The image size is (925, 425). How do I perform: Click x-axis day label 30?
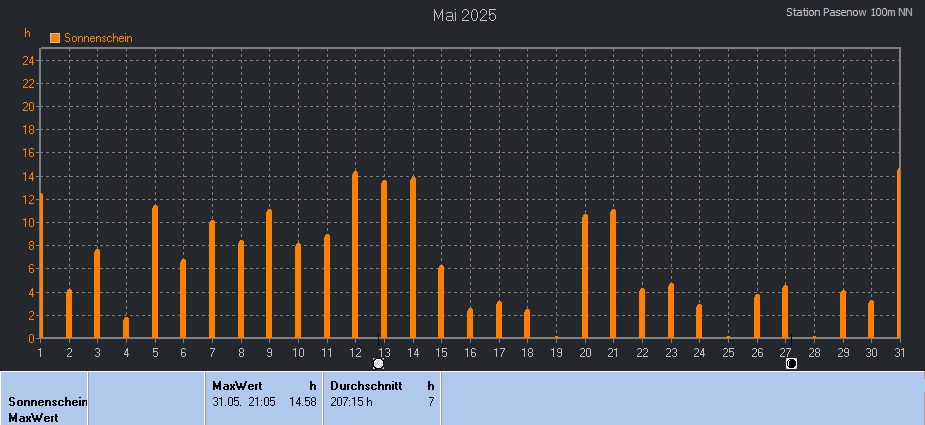click(x=871, y=352)
